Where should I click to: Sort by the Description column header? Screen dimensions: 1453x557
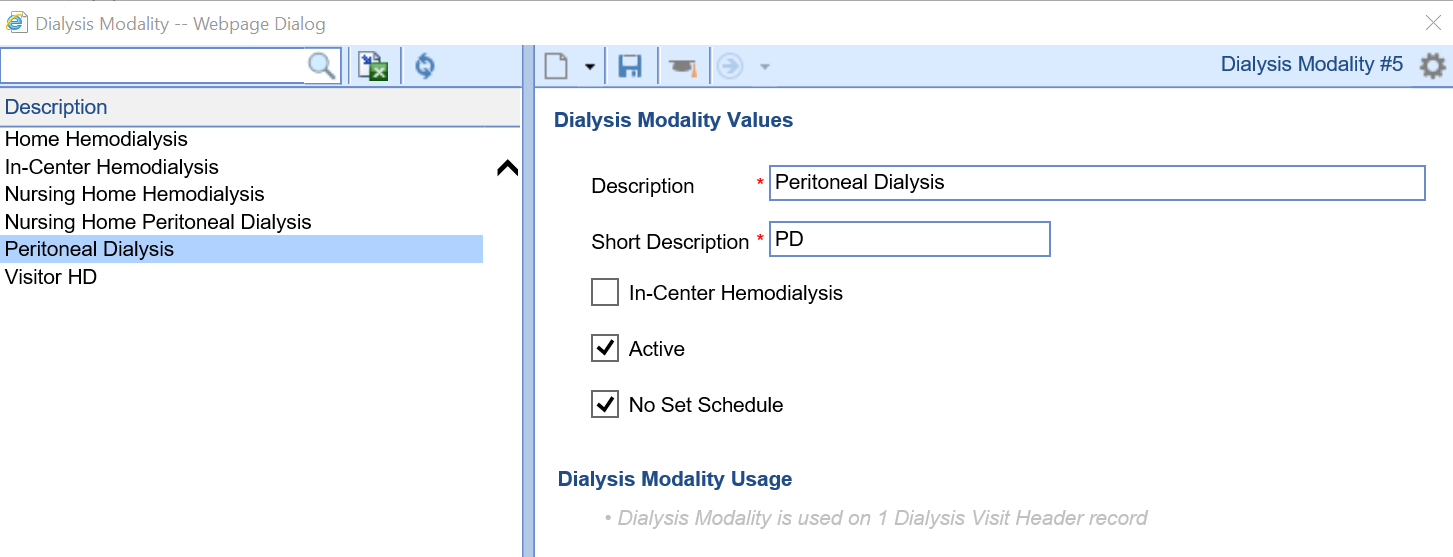pos(56,107)
